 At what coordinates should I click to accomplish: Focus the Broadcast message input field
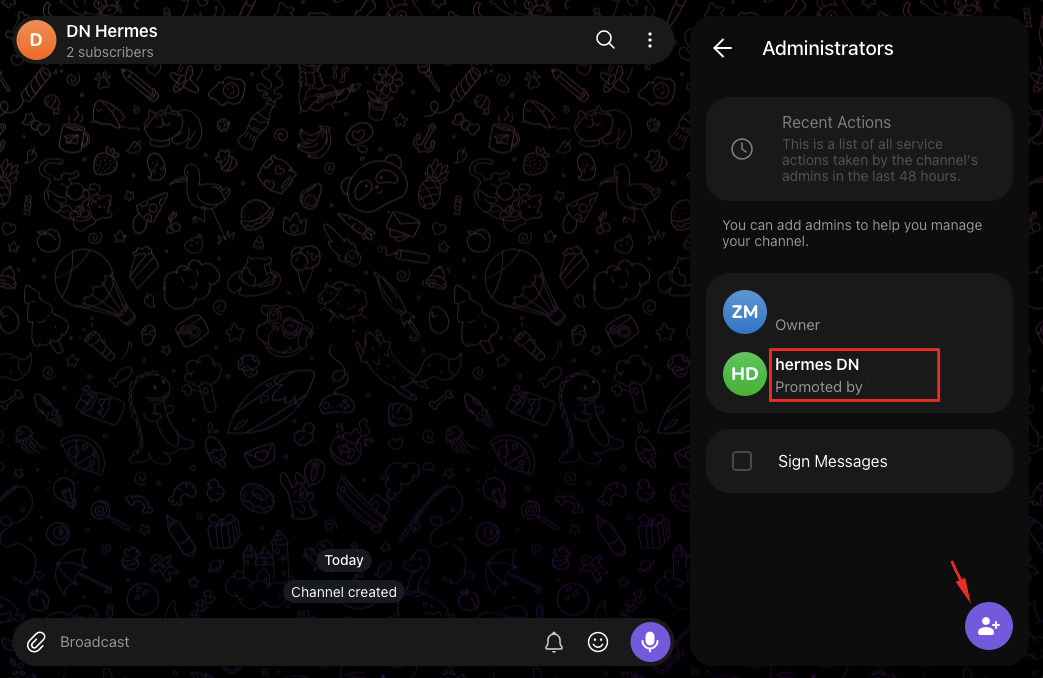(293, 642)
